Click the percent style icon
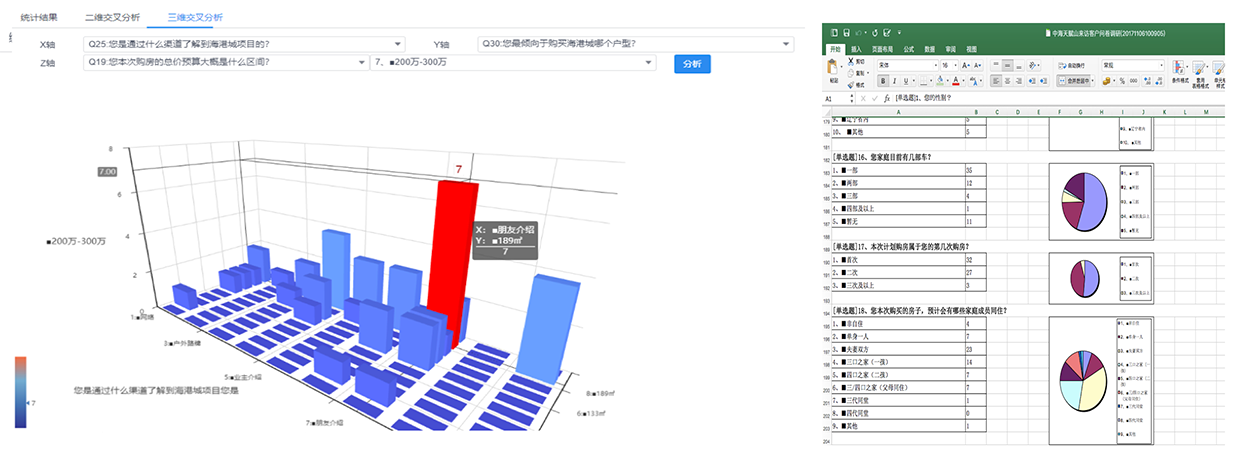 tap(1122, 81)
